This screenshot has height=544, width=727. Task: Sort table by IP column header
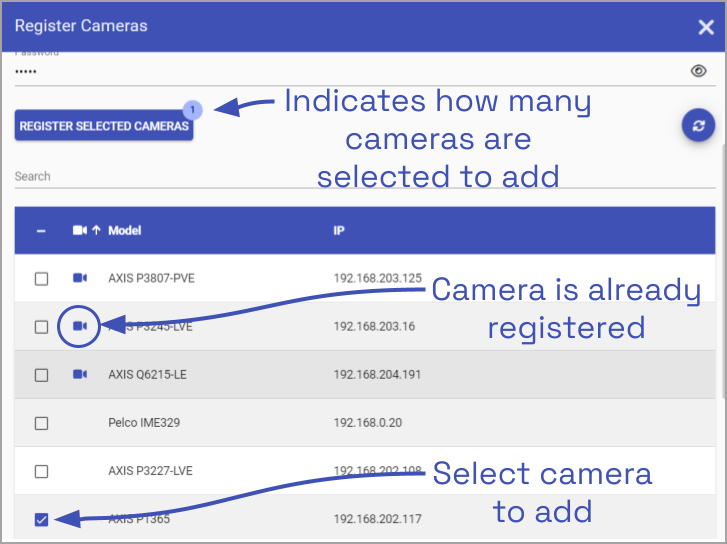[x=339, y=230]
